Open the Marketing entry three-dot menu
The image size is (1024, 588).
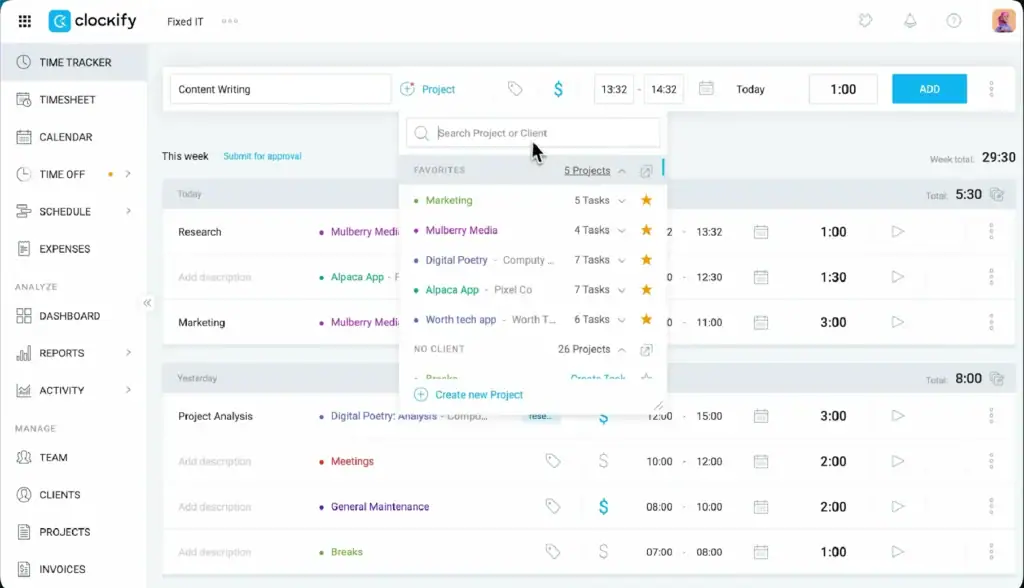(991, 322)
